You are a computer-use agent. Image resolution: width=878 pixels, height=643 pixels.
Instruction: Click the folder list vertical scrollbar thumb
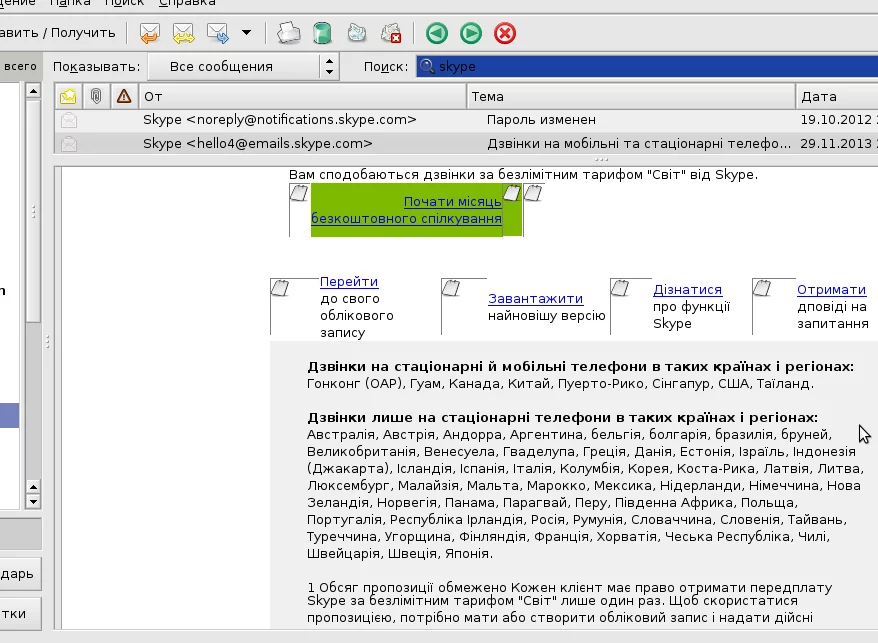33,210
